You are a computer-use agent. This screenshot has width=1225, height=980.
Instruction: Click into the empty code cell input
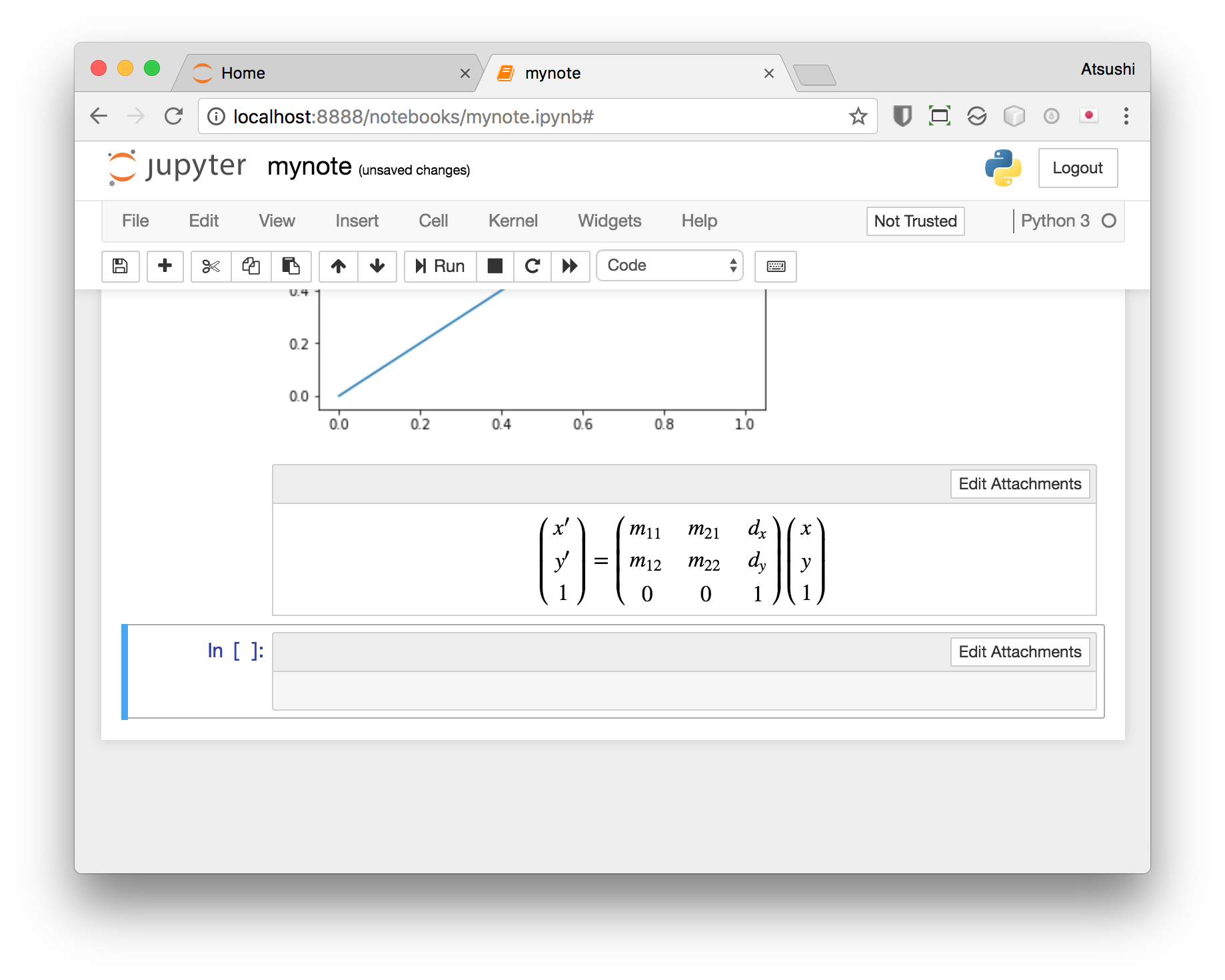pos(684,691)
